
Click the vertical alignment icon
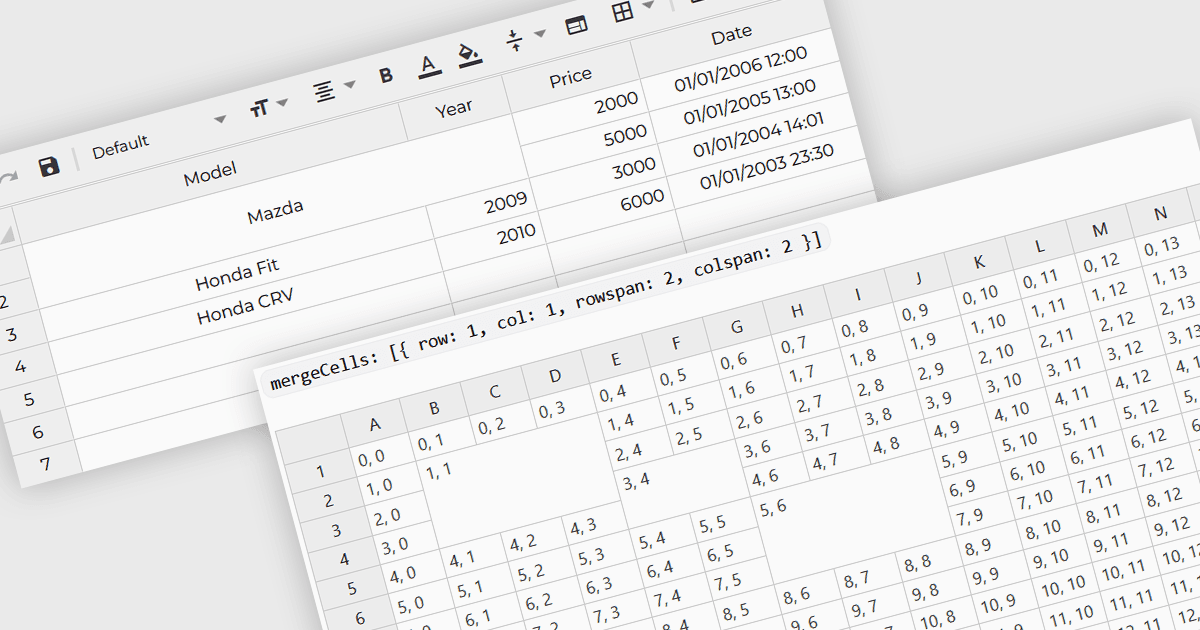514,40
